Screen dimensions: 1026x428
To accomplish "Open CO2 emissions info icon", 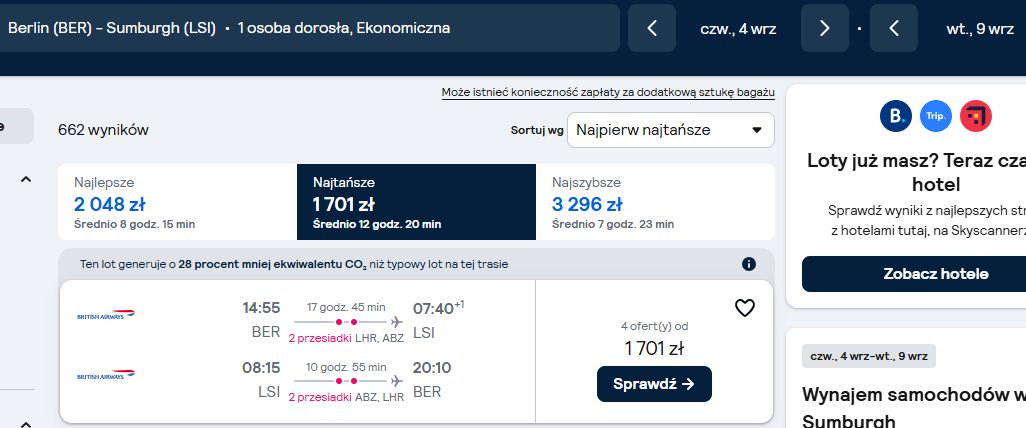I will tap(749, 264).
